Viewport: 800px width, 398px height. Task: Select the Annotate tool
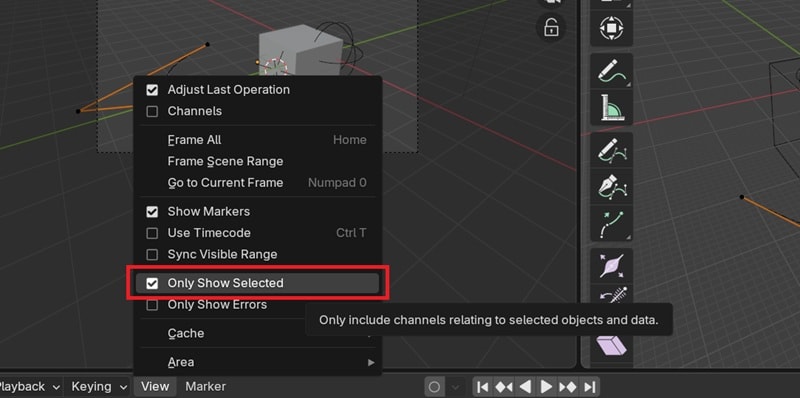click(611, 71)
